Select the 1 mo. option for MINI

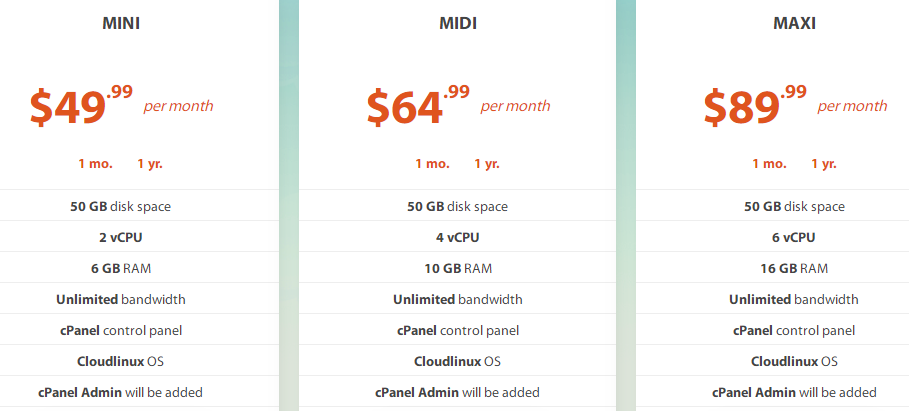(95, 163)
